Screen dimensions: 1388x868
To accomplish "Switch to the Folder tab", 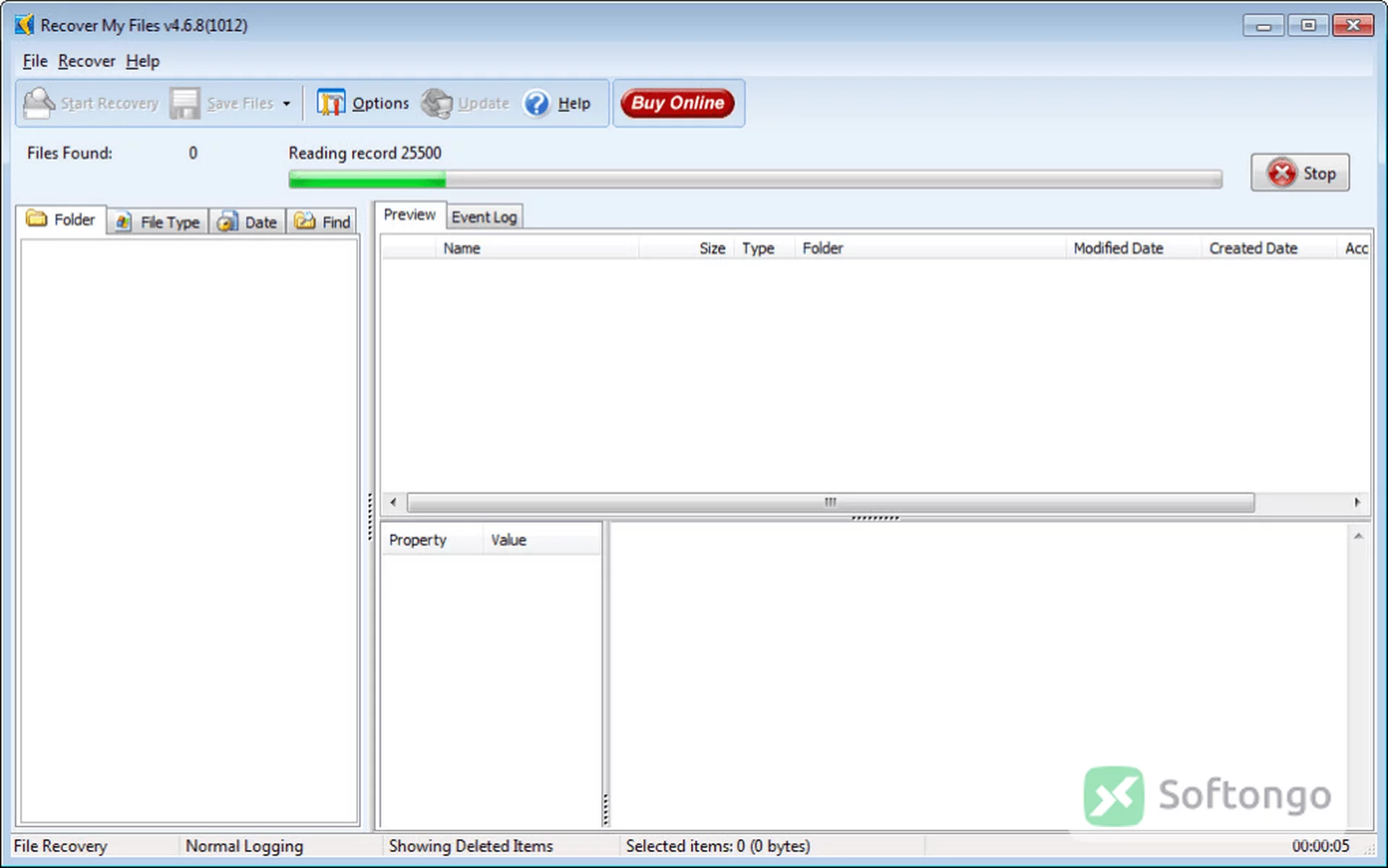I will click(61, 220).
